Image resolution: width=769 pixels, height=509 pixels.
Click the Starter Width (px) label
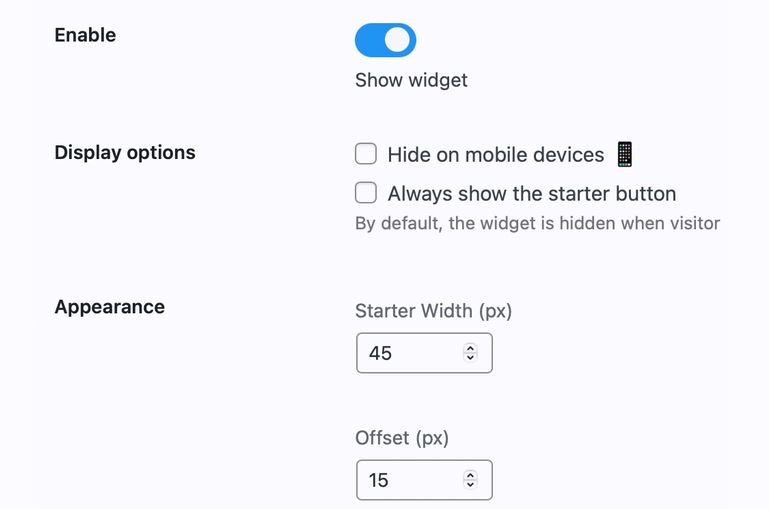pyautogui.click(x=434, y=311)
